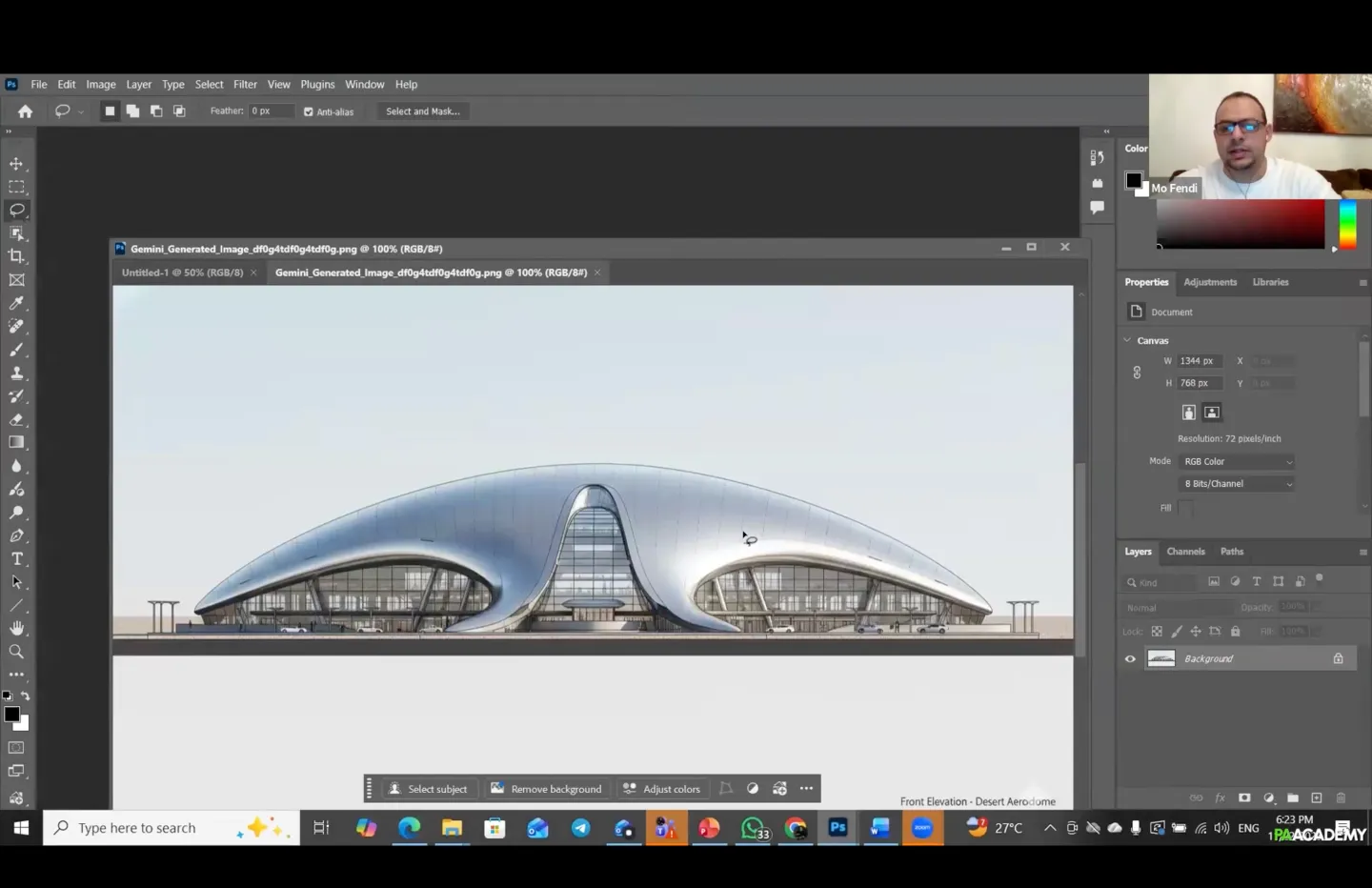Select the Gradient tool

click(16, 442)
